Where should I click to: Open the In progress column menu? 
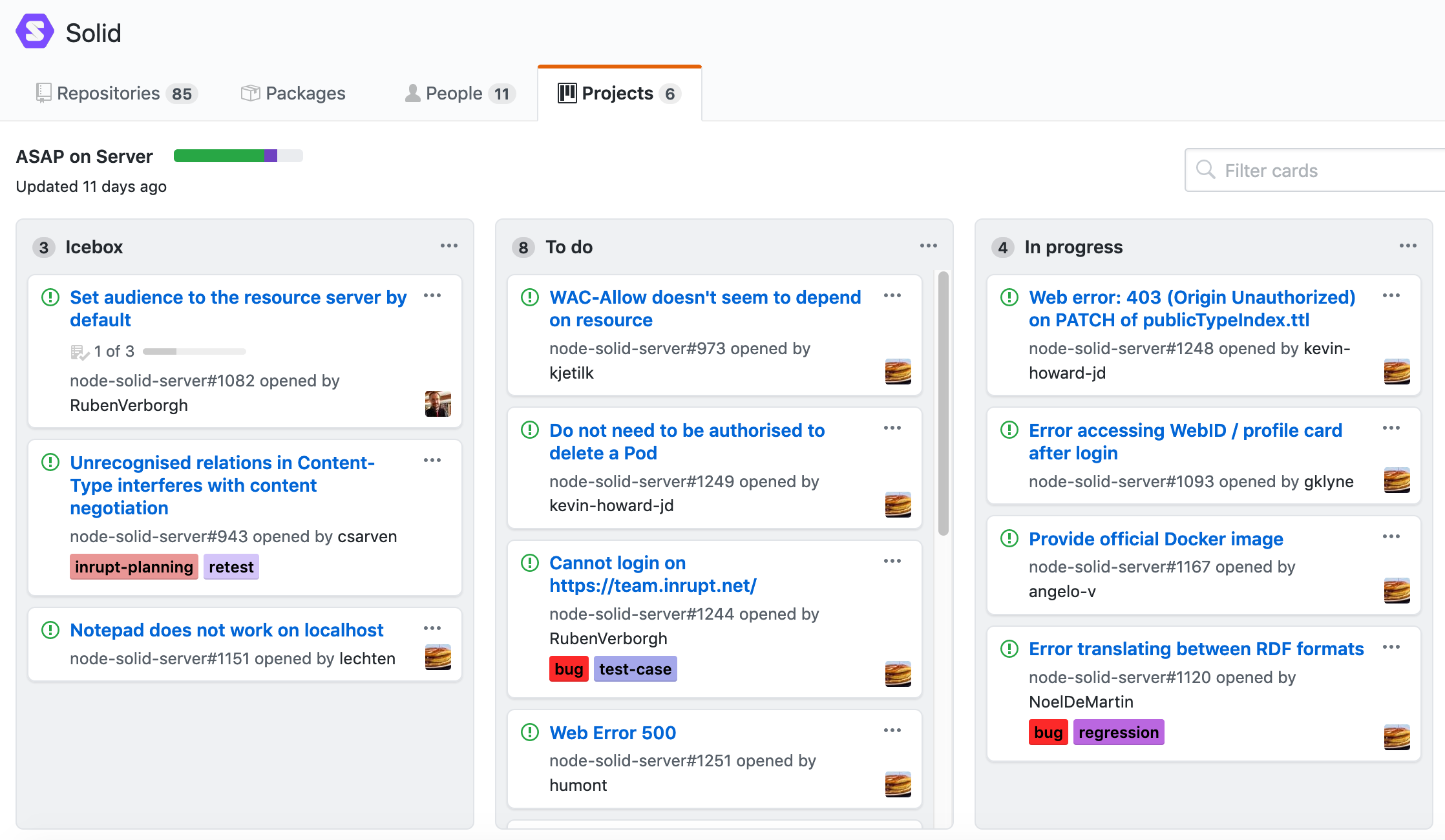pyautogui.click(x=1408, y=246)
